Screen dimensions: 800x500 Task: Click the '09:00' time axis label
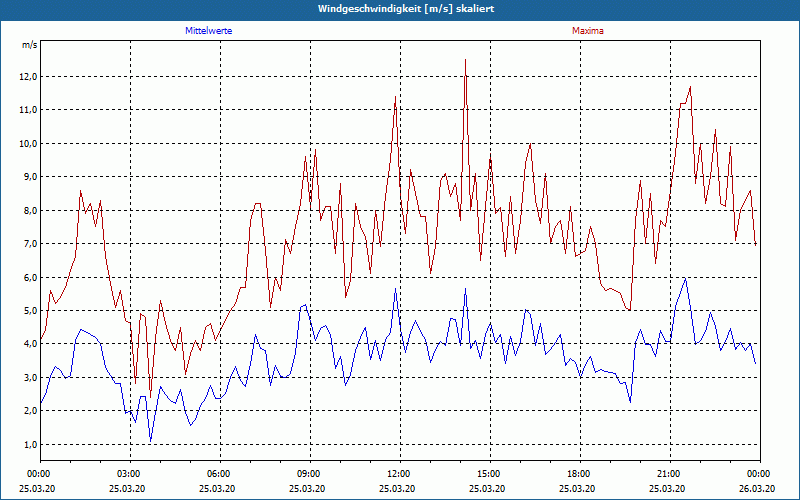point(310,474)
